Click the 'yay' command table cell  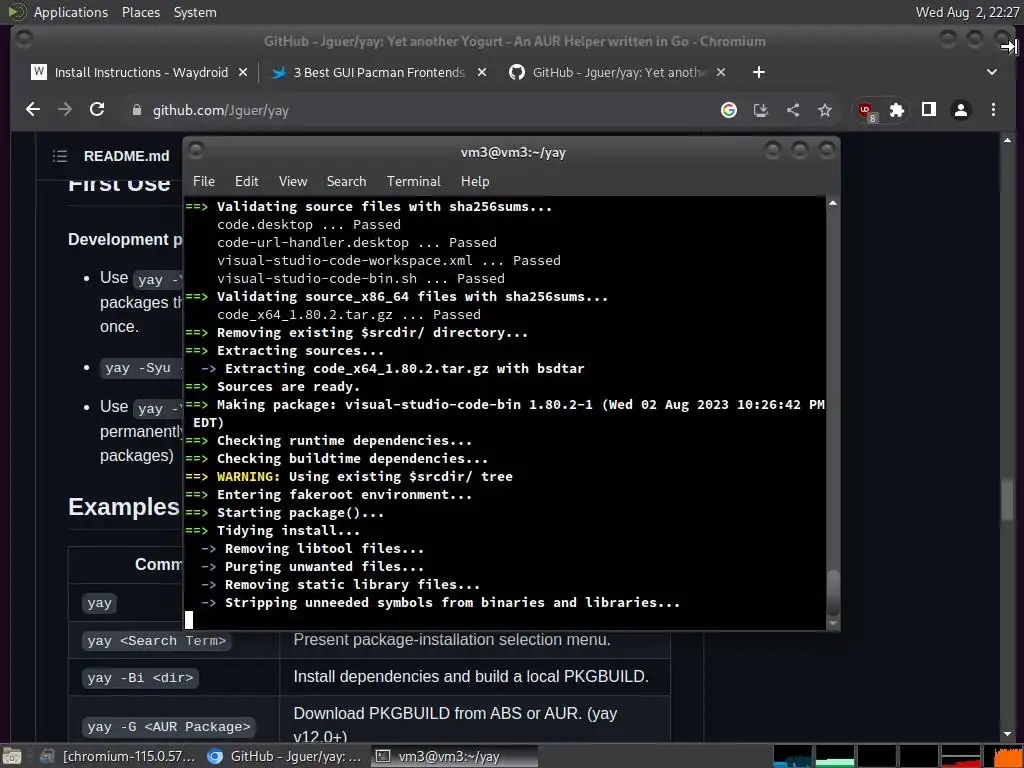point(100,602)
